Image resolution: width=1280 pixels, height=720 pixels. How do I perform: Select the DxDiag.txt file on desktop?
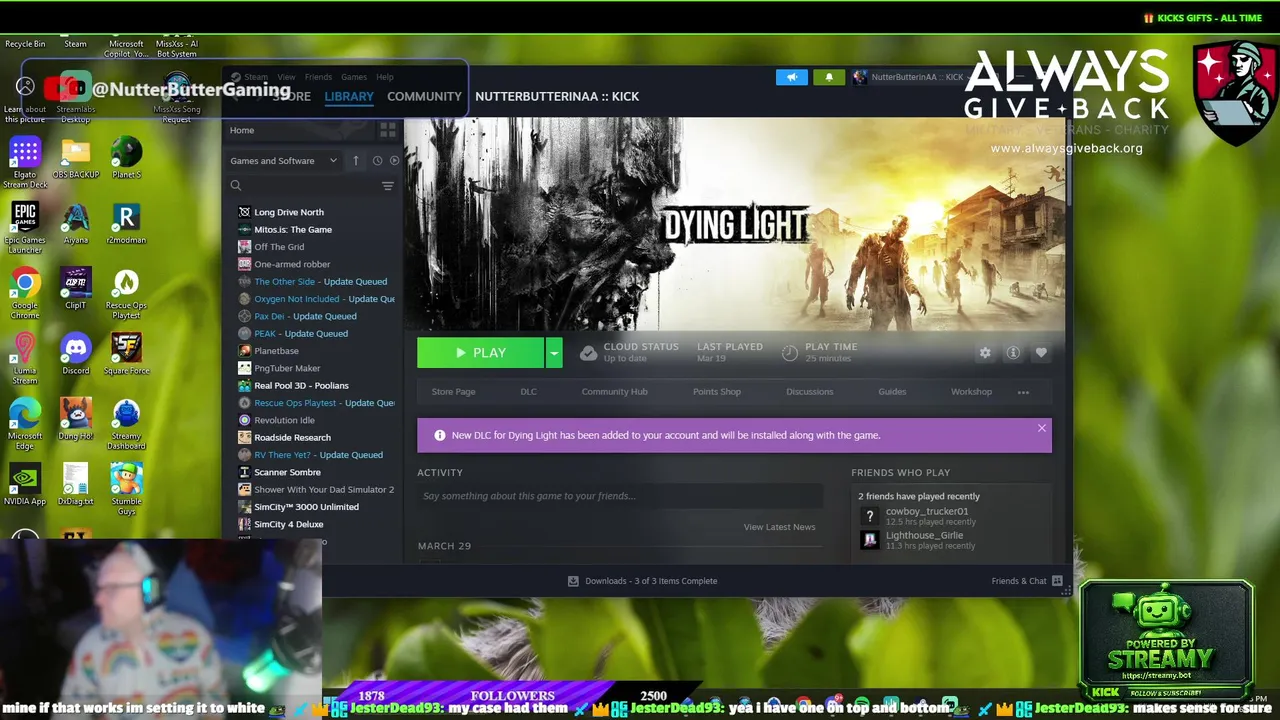(x=76, y=484)
